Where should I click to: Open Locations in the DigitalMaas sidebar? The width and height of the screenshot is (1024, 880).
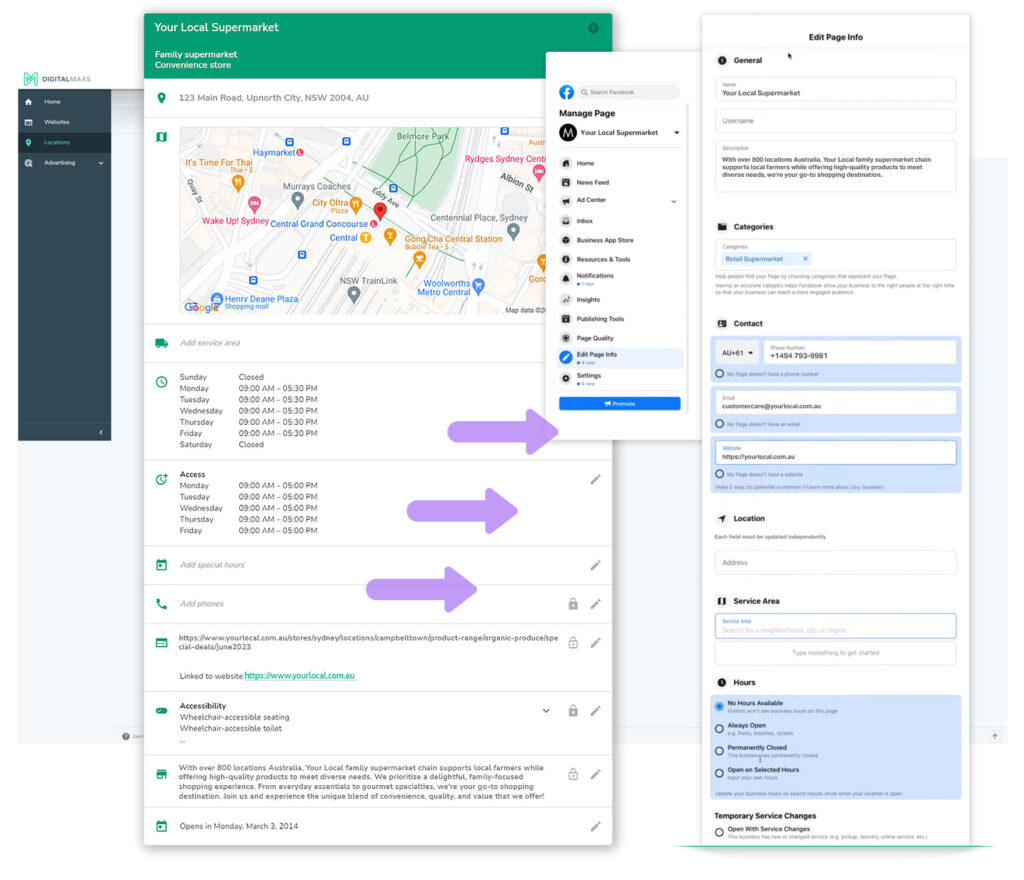(x=56, y=142)
